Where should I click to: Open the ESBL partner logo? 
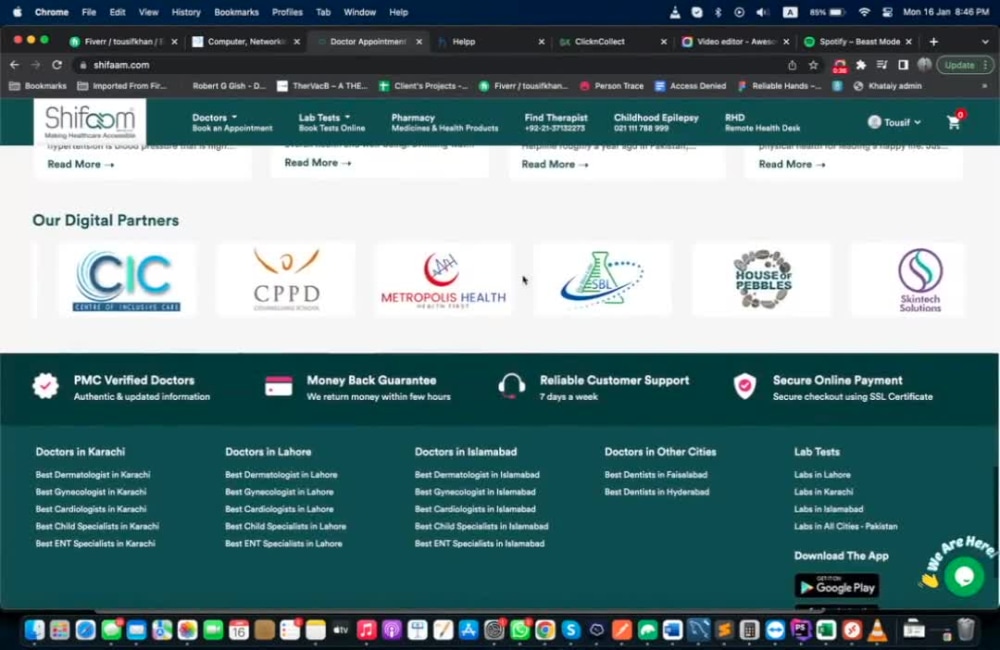[601, 280]
